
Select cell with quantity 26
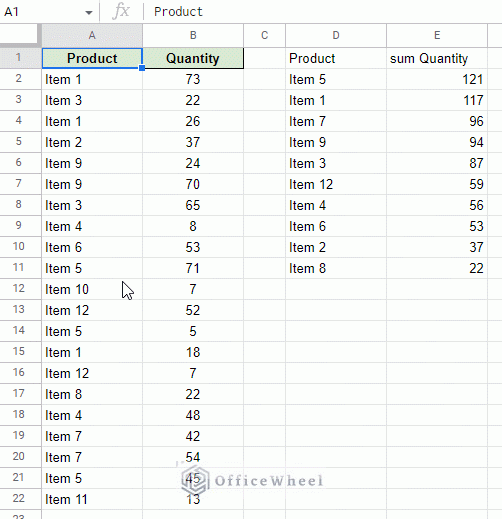[193, 121]
